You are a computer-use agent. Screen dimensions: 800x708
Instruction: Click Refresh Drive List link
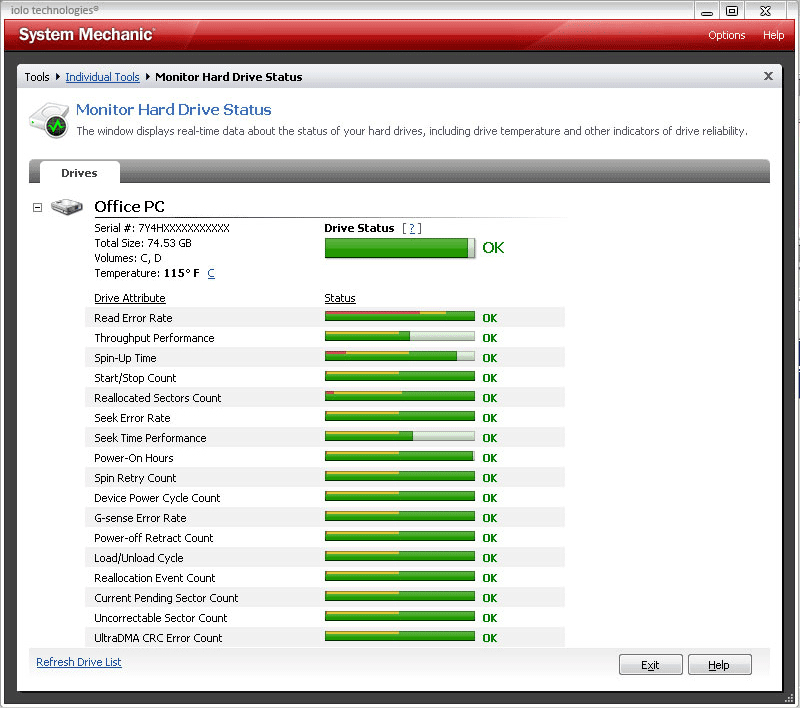(x=79, y=662)
